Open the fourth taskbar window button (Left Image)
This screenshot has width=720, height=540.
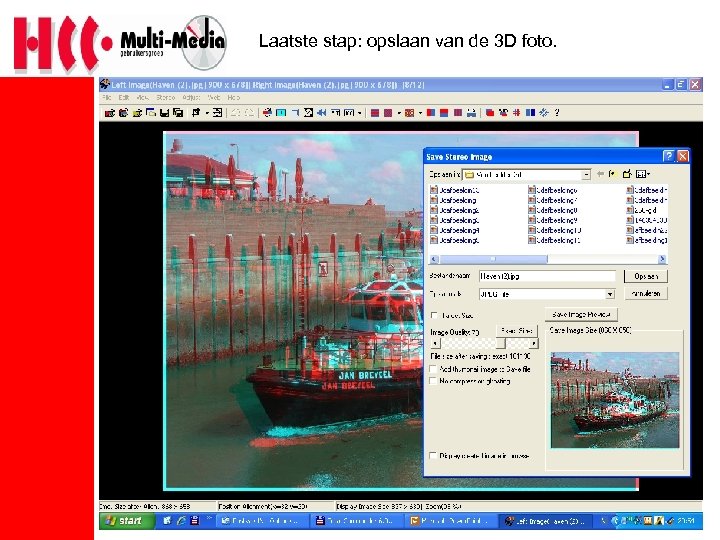click(545, 521)
